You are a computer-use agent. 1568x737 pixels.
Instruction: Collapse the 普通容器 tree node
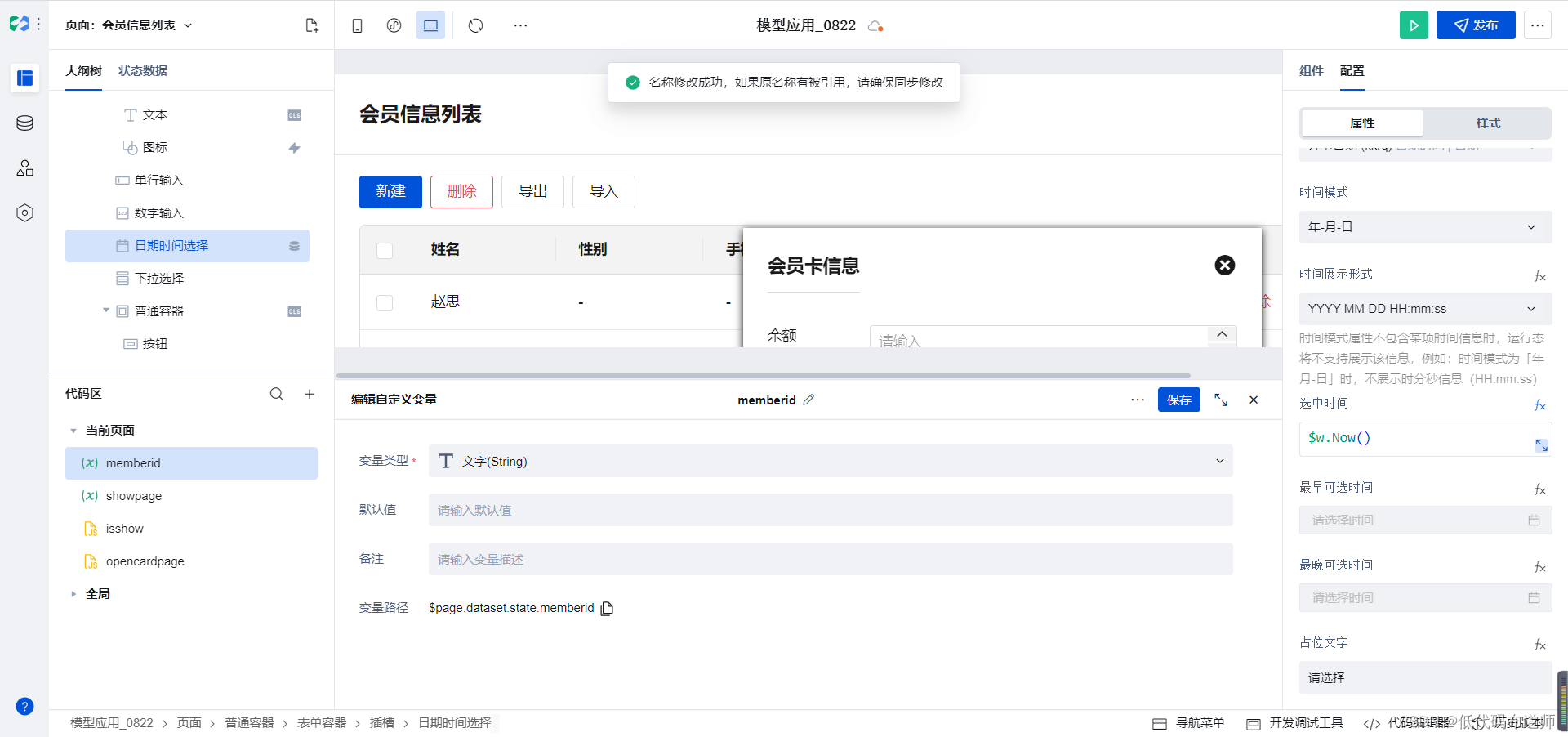(x=106, y=310)
